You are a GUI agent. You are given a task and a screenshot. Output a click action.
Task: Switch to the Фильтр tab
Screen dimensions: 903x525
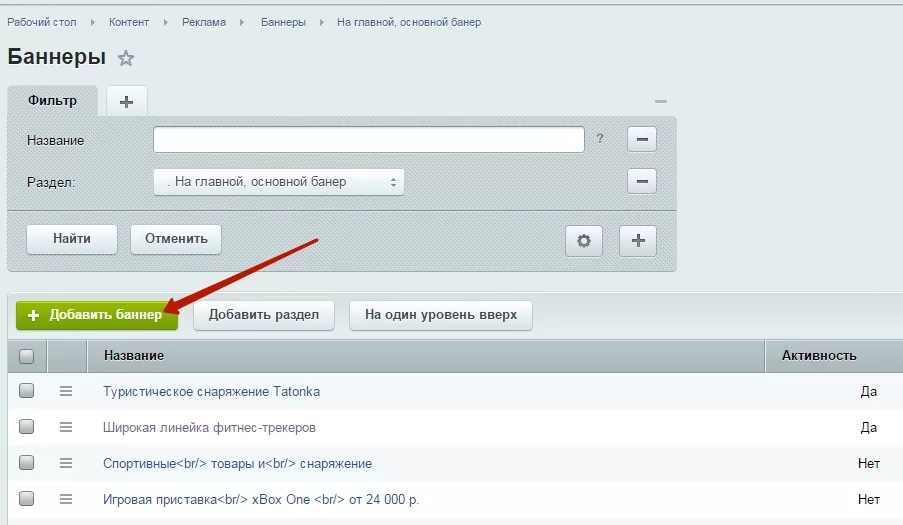[52, 101]
